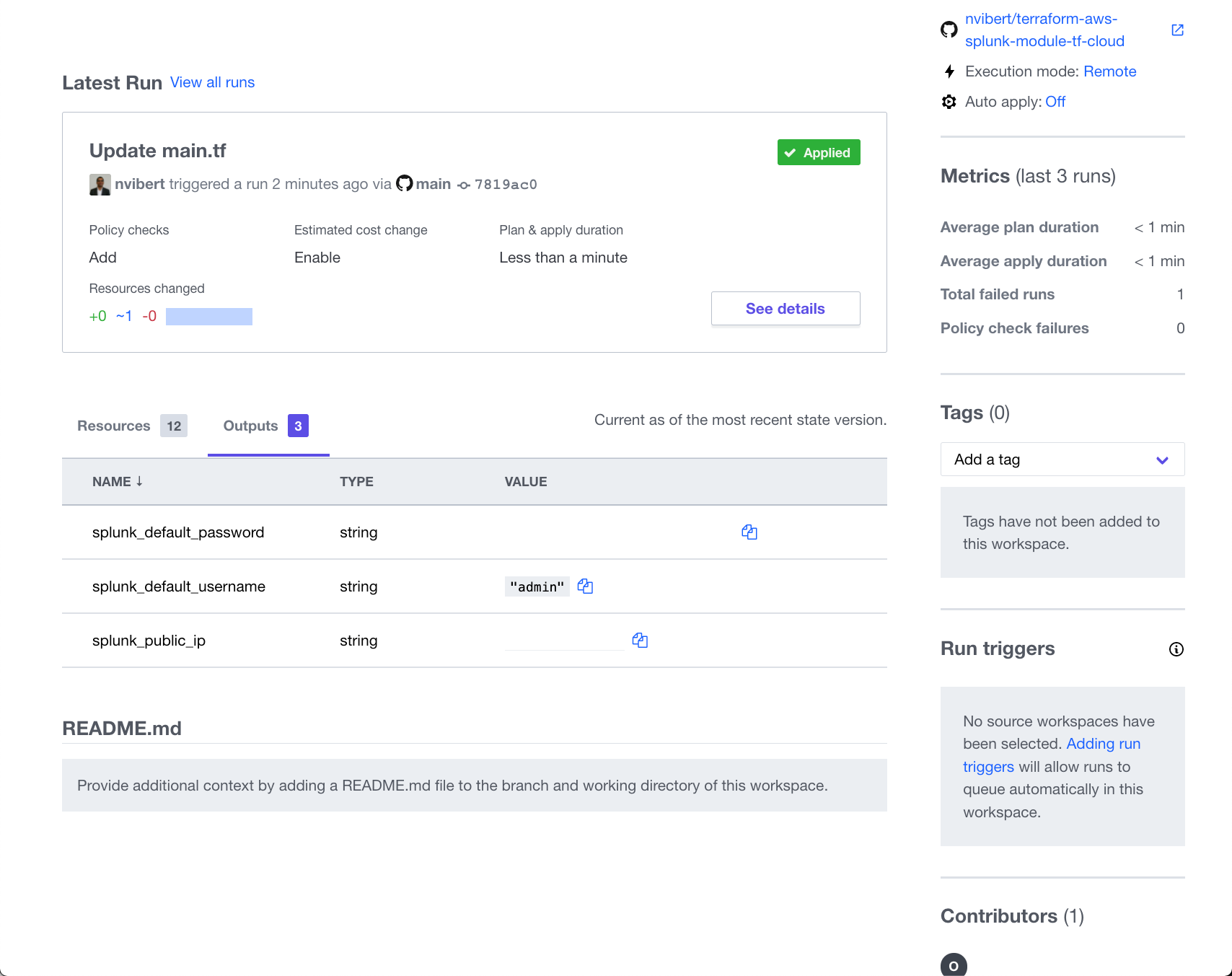Click the resources changed progress bar
The width and height of the screenshot is (1232, 976).
click(x=209, y=317)
